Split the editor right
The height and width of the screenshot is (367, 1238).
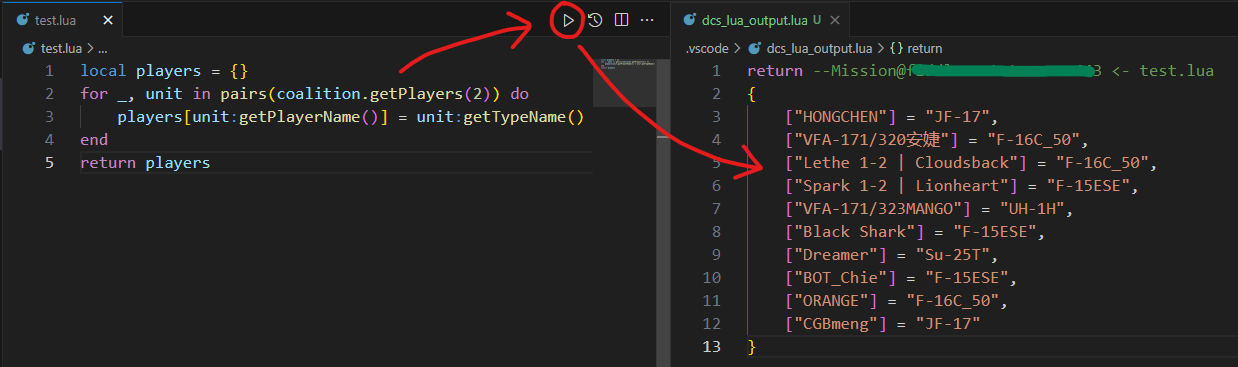[x=621, y=20]
